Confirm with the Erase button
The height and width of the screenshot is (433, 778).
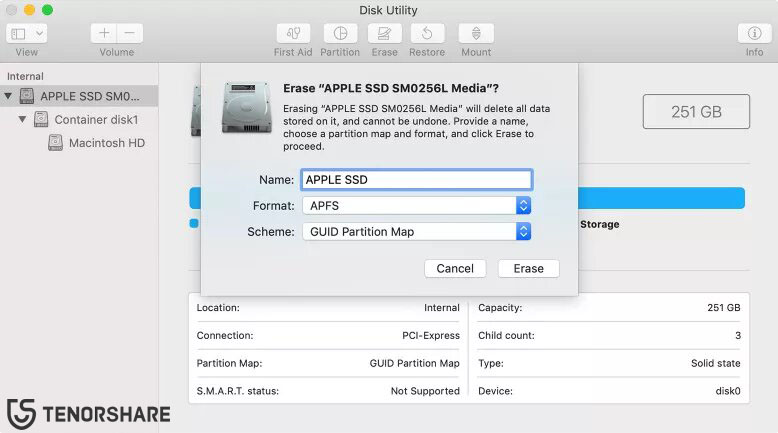[x=528, y=268]
